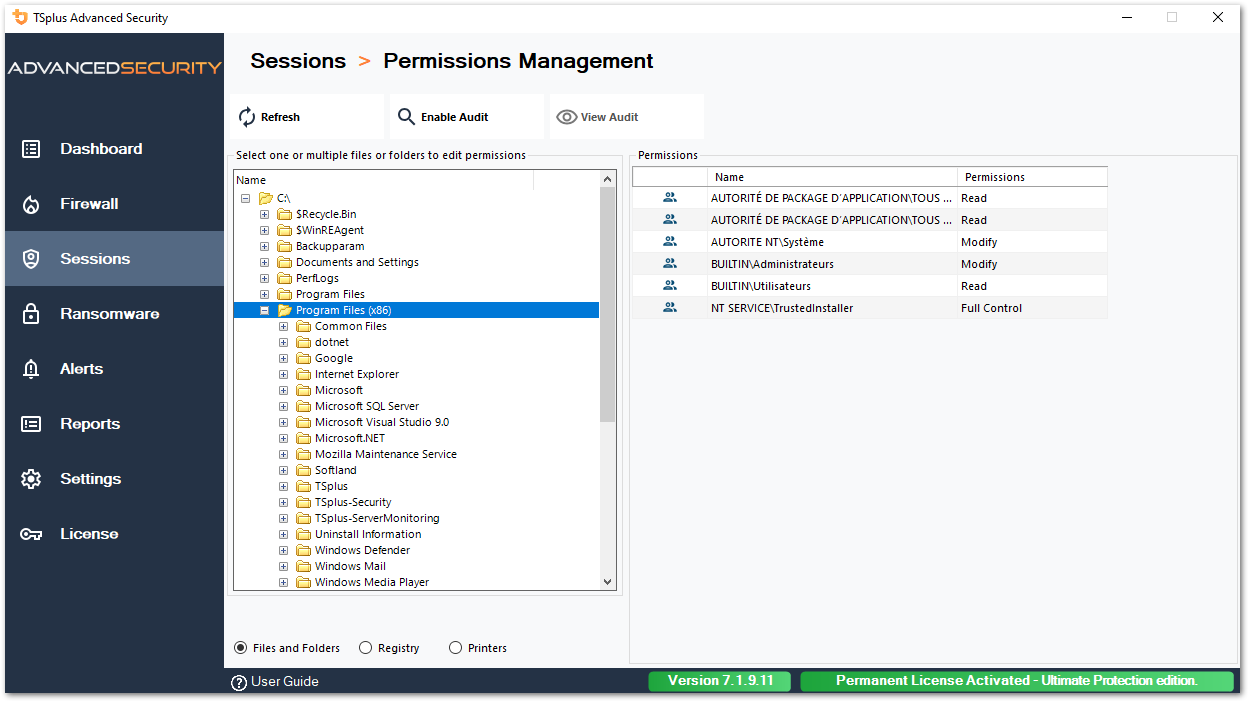The width and height of the screenshot is (1249, 702).
Task: Select the Firewall sidebar icon
Action: (33, 203)
